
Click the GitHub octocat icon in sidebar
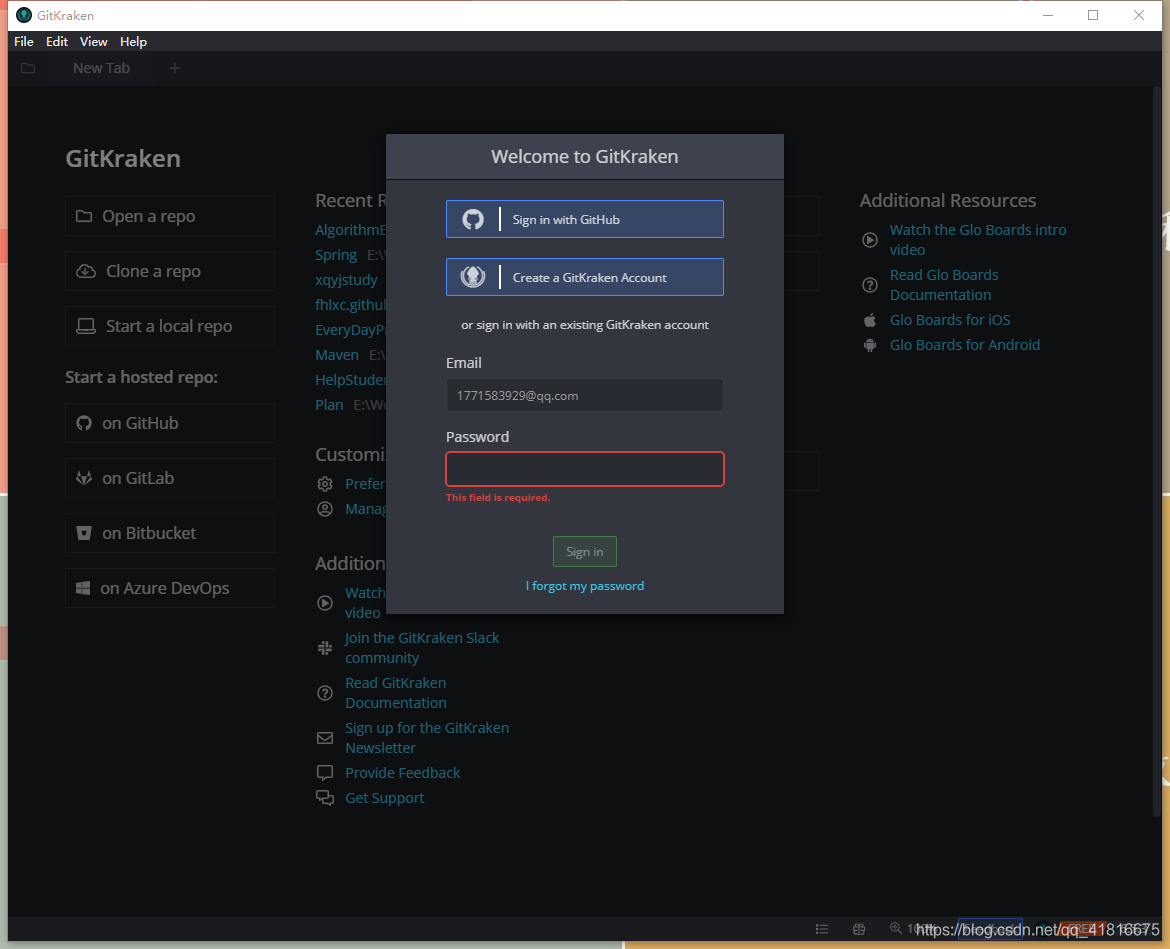pyautogui.click(x=84, y=423)
